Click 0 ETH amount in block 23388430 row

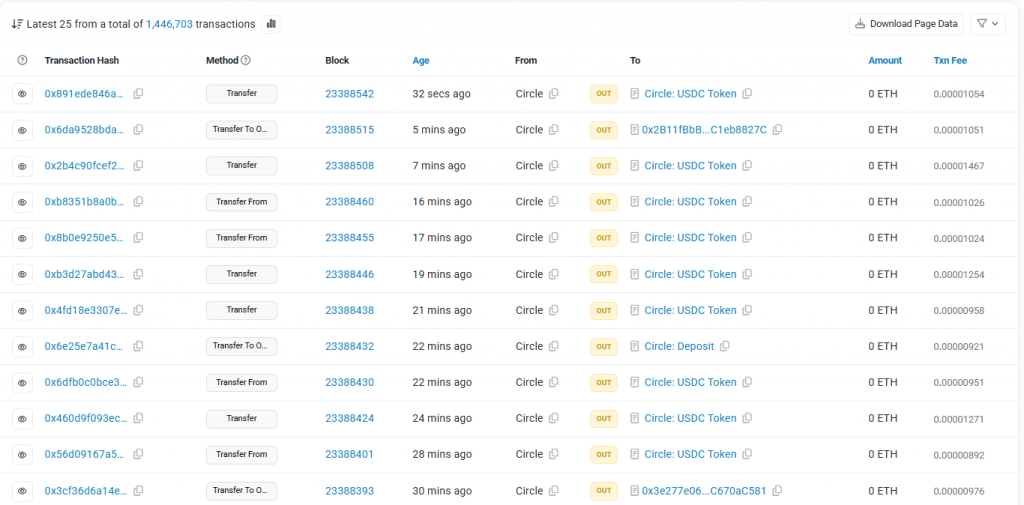883,382
